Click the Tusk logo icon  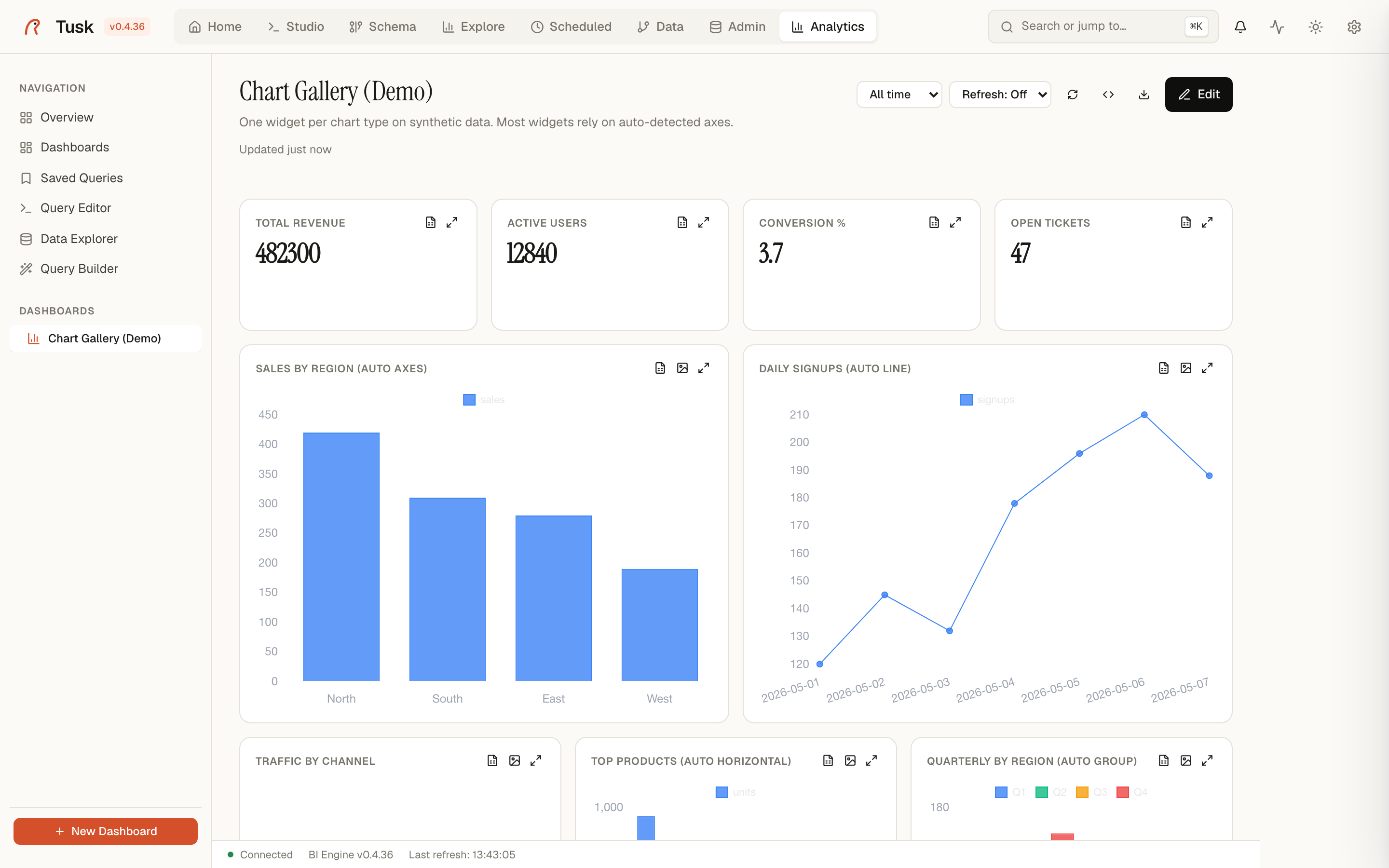[33, 27]
